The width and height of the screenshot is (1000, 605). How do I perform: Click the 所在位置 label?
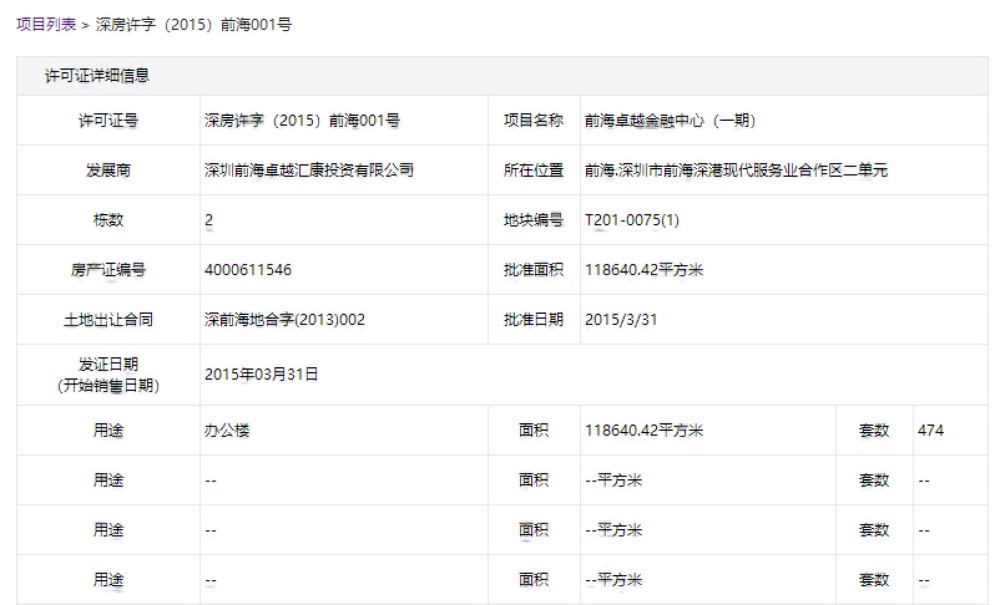click(534, 170)
